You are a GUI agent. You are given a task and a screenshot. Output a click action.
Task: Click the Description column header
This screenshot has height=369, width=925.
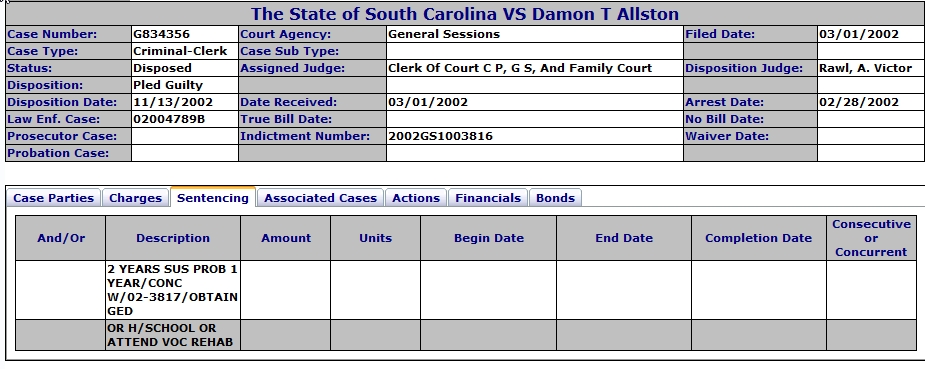coord(173,238)
